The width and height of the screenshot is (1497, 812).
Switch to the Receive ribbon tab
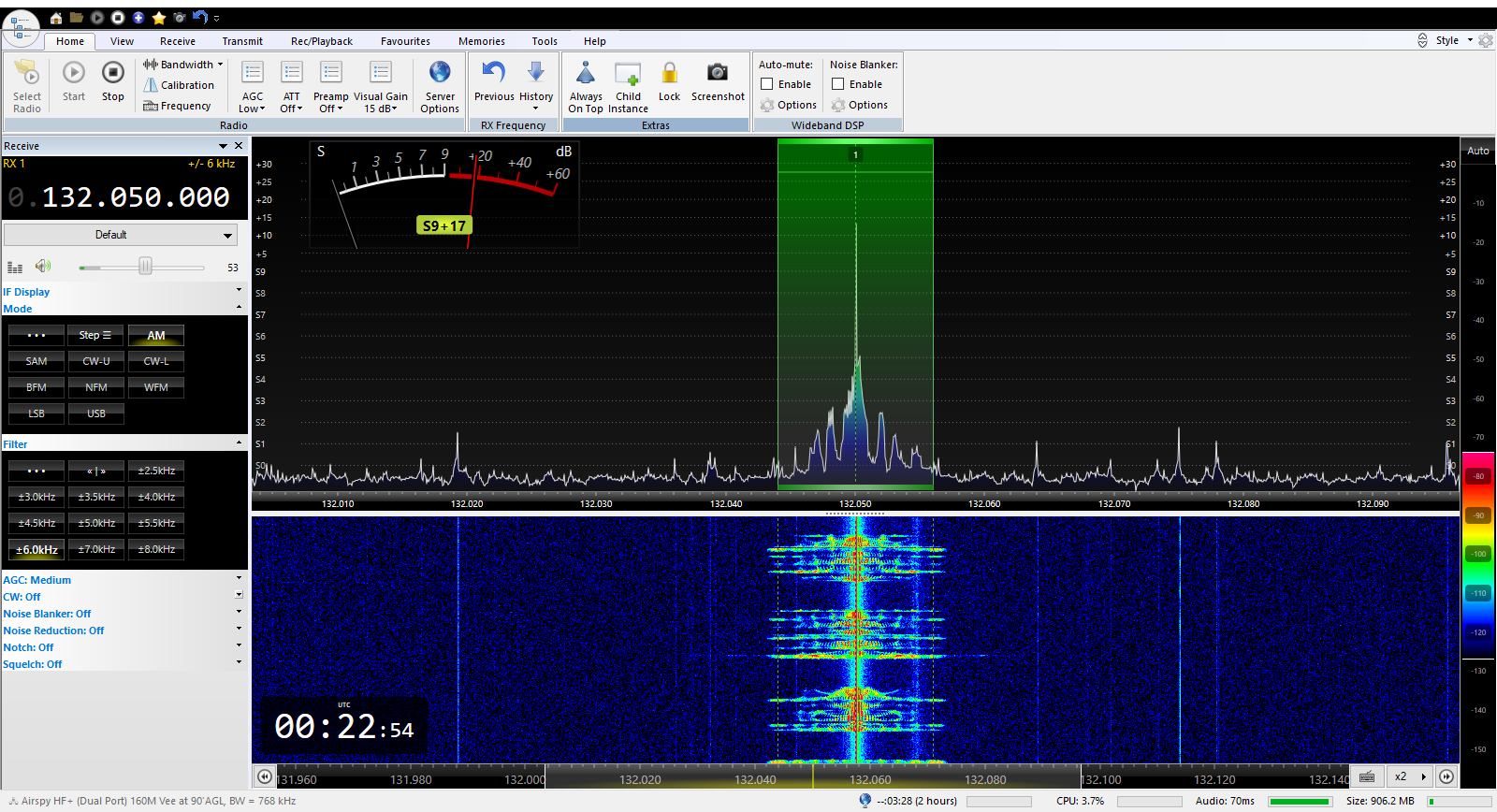click(178, 41)
